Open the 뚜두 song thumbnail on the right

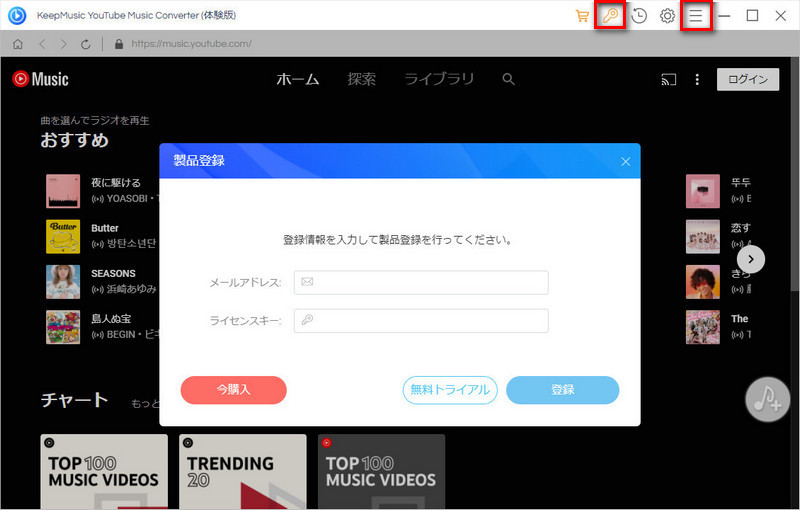pos(703,191)
